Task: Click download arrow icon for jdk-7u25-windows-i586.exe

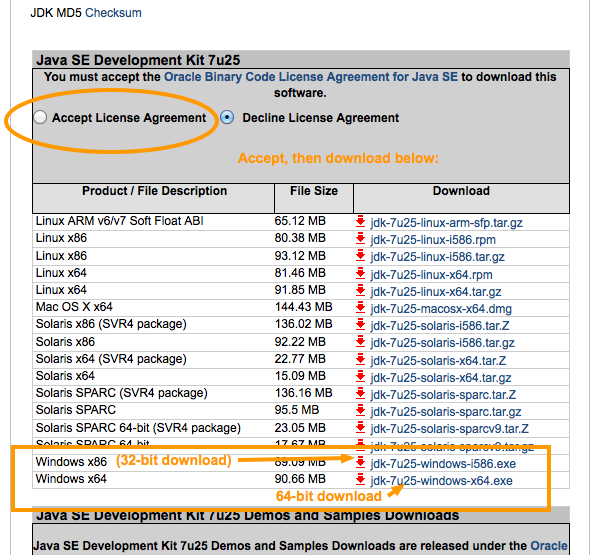Action: pos(360,463)
